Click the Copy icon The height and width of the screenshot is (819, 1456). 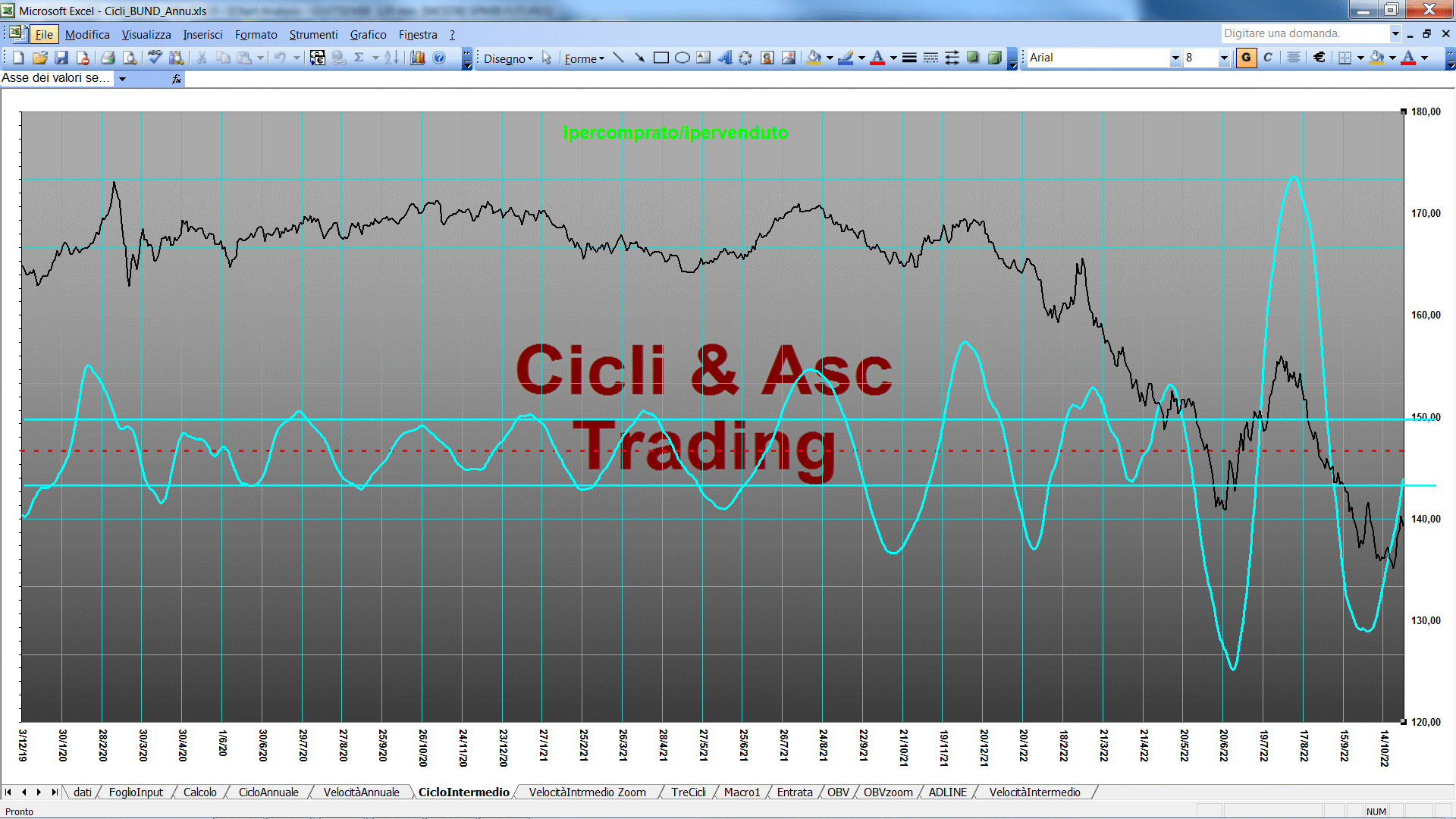[223, 58]
